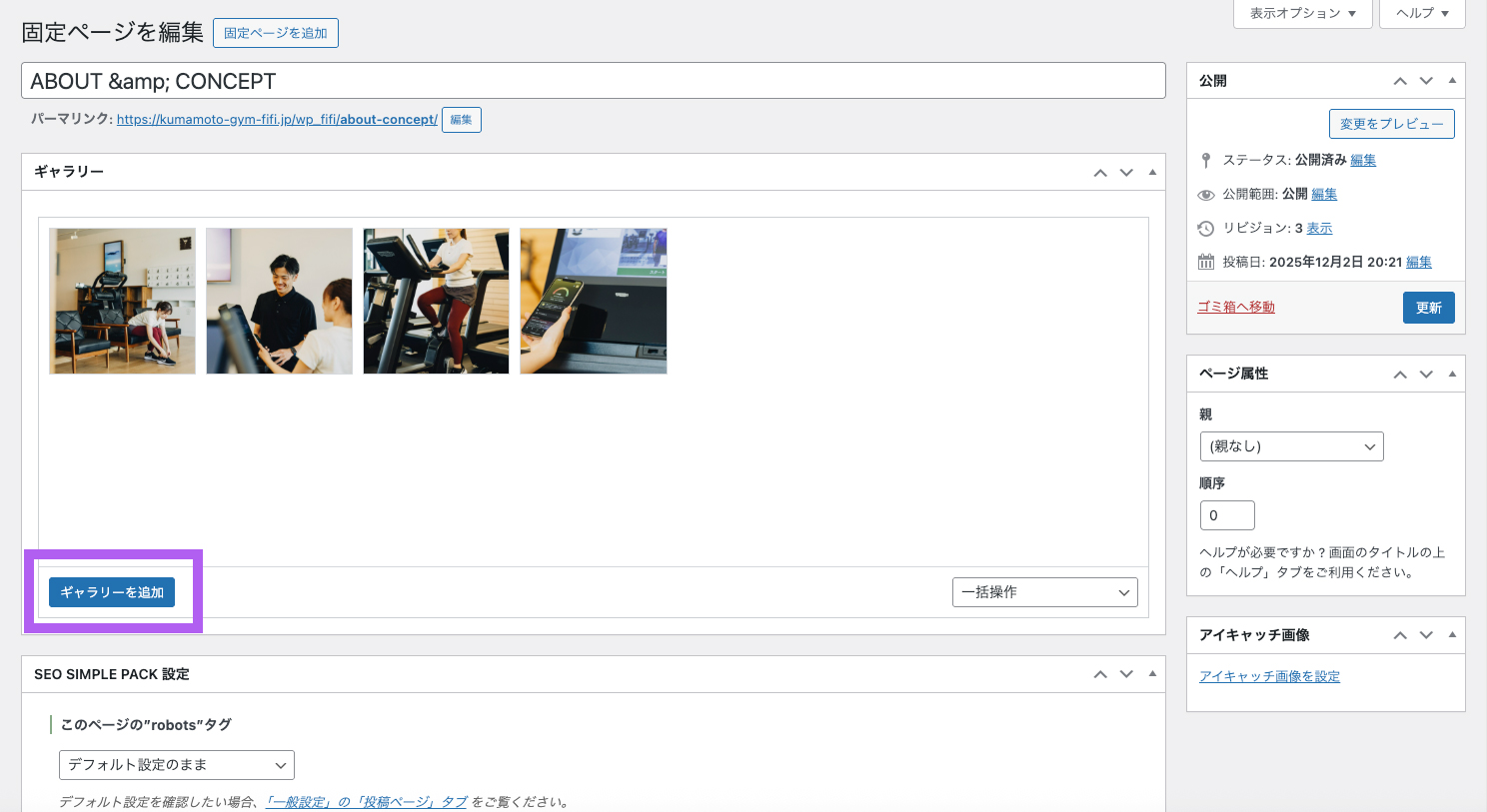Image resolution: width=1487 pixels, height=812 pixels.
Task: Collapse the 公開 panel with triangle toggle
Action: click(1452, 81)
